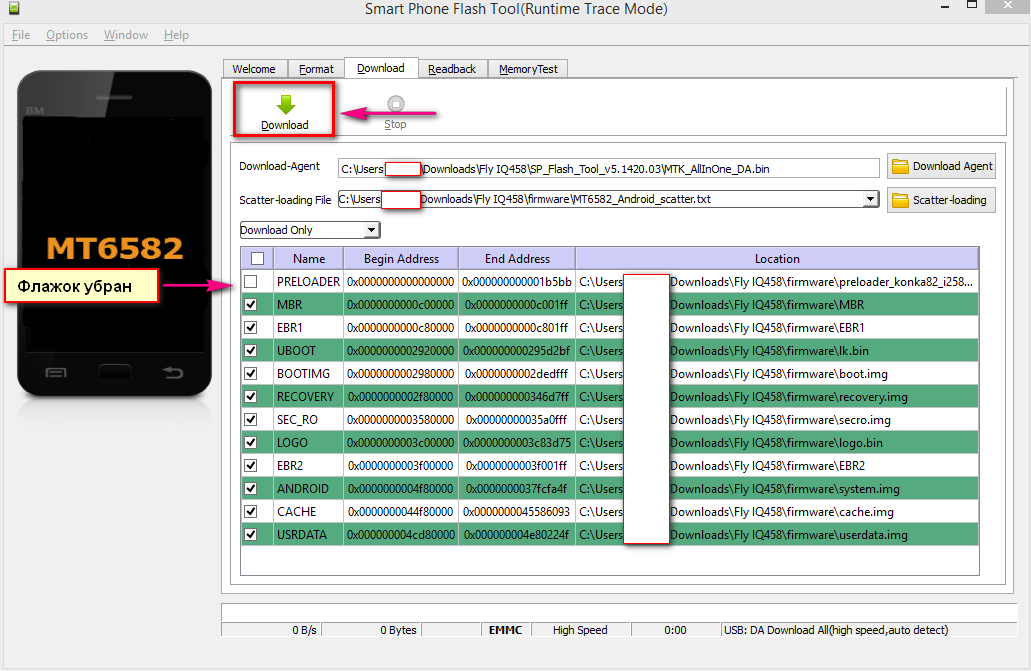Screen dimensions: 1031x671
Task: Click the Location column header
Action: pyautogui.click(x=777, y=259)
